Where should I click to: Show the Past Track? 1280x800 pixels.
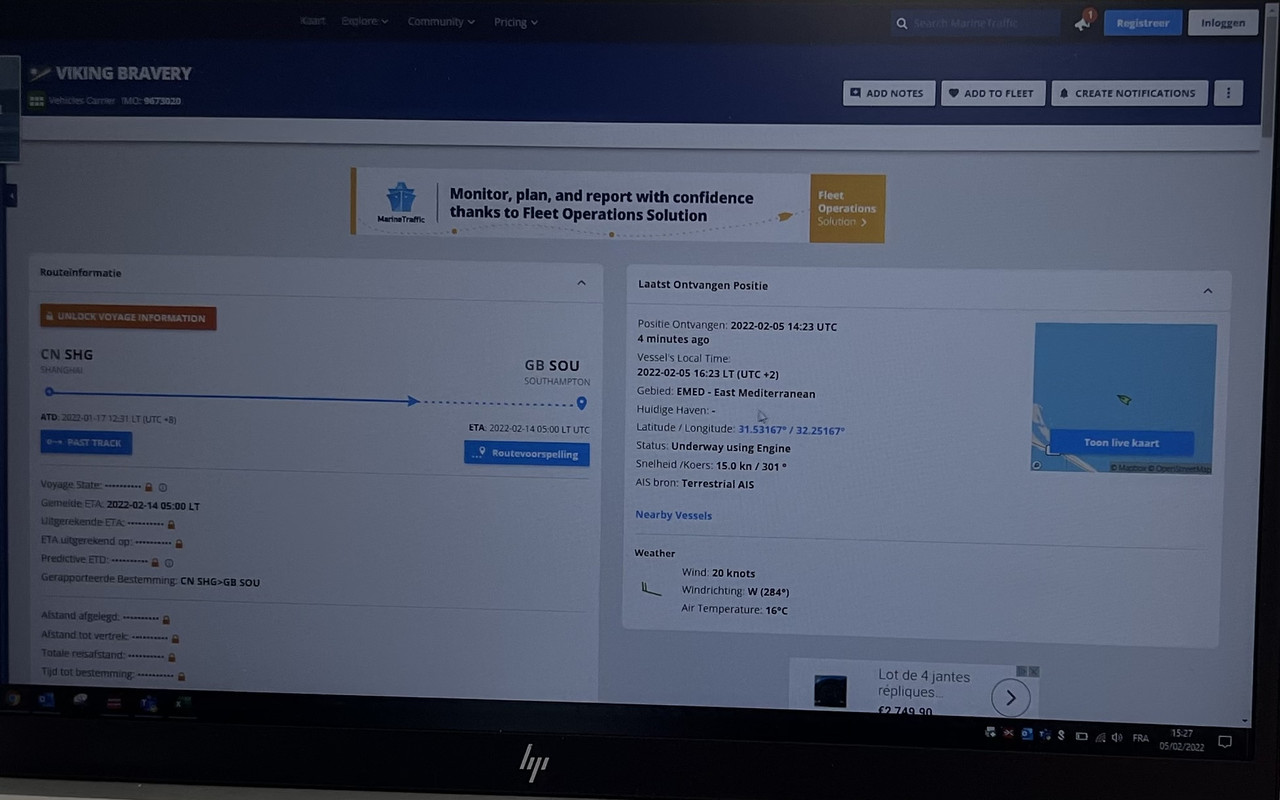[x=86, y=442]
